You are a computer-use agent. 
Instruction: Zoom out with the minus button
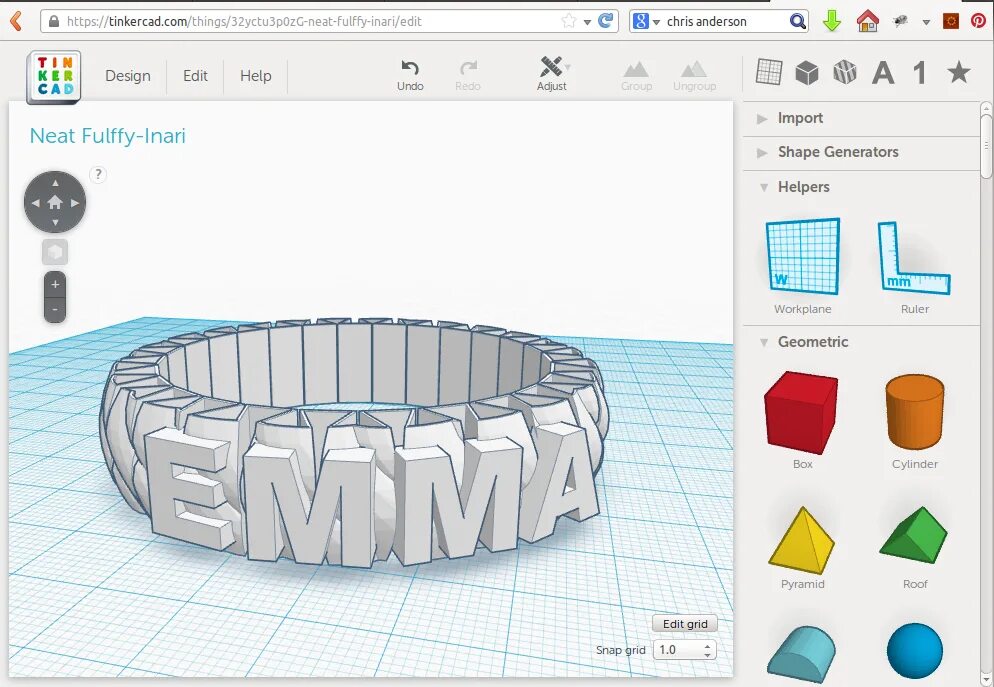click(55, 309)
